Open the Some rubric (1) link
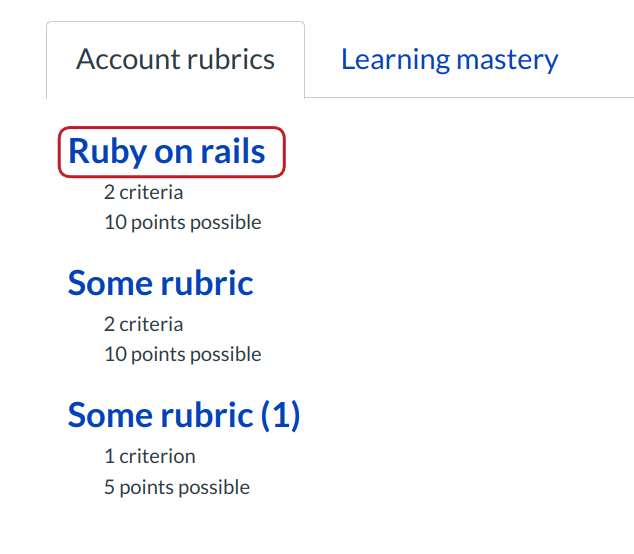 (184, 415)
